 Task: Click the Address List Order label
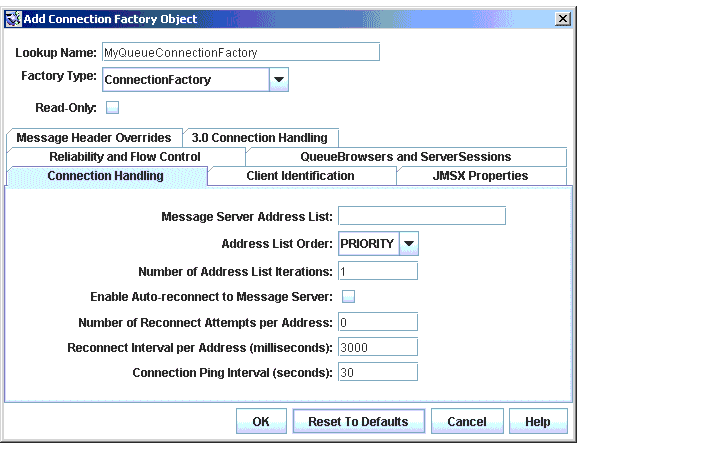pos(277,244)
